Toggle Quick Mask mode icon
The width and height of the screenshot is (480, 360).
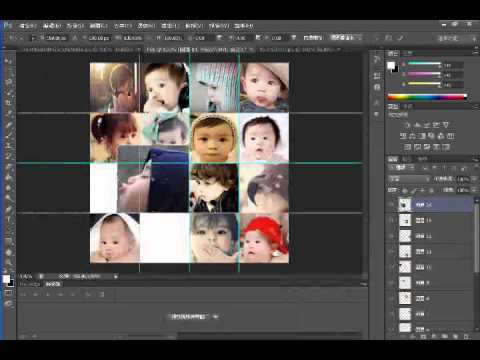(x=9, y=293)
